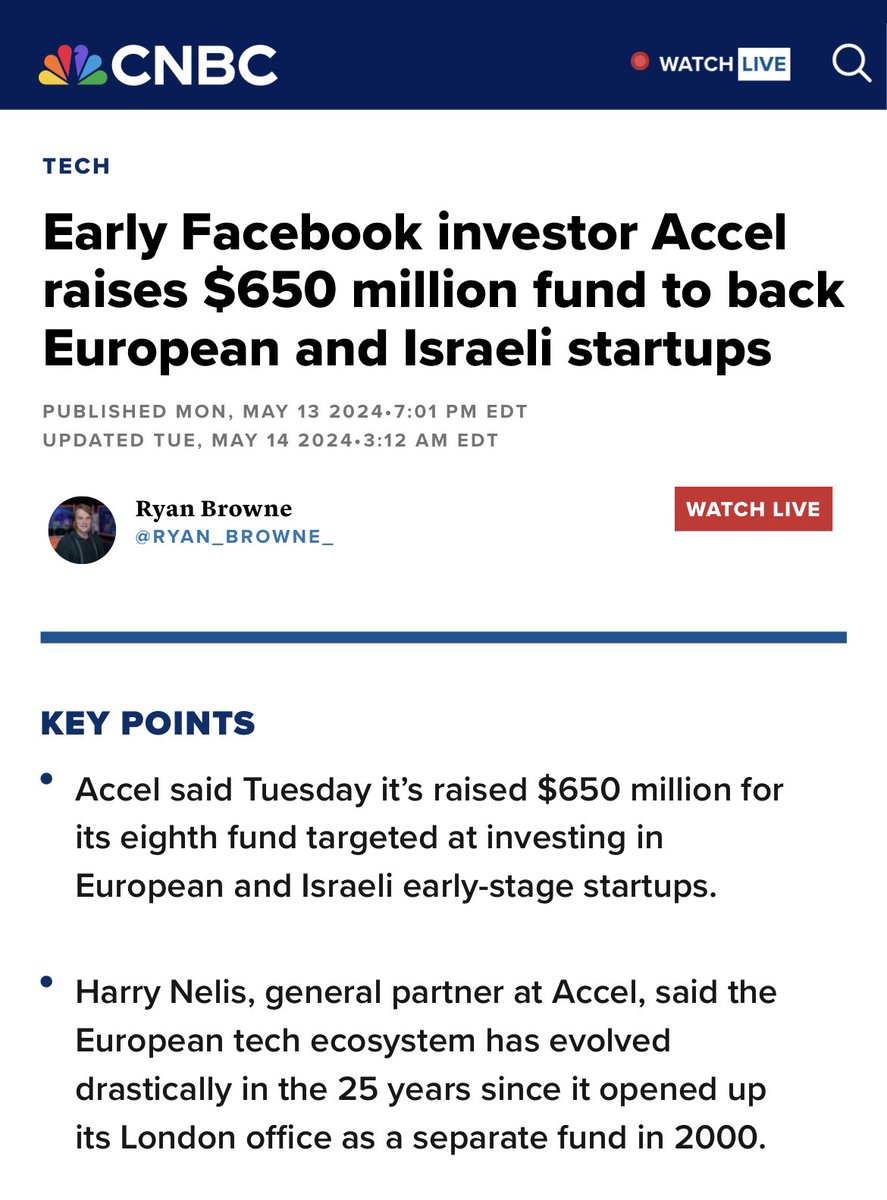887x1200 pixels.
Task: Click the updated May 14 2024 timestamp
Action: pos(270,440)
